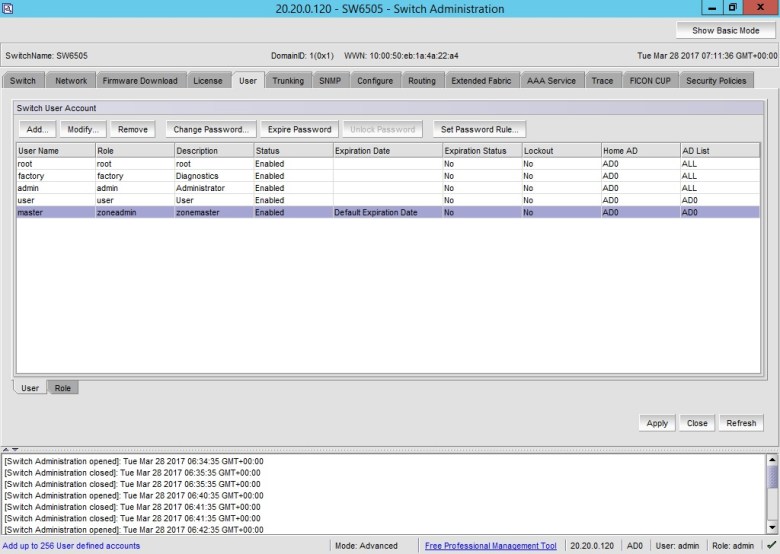Click Change Password... button

(x=210, y=130)
